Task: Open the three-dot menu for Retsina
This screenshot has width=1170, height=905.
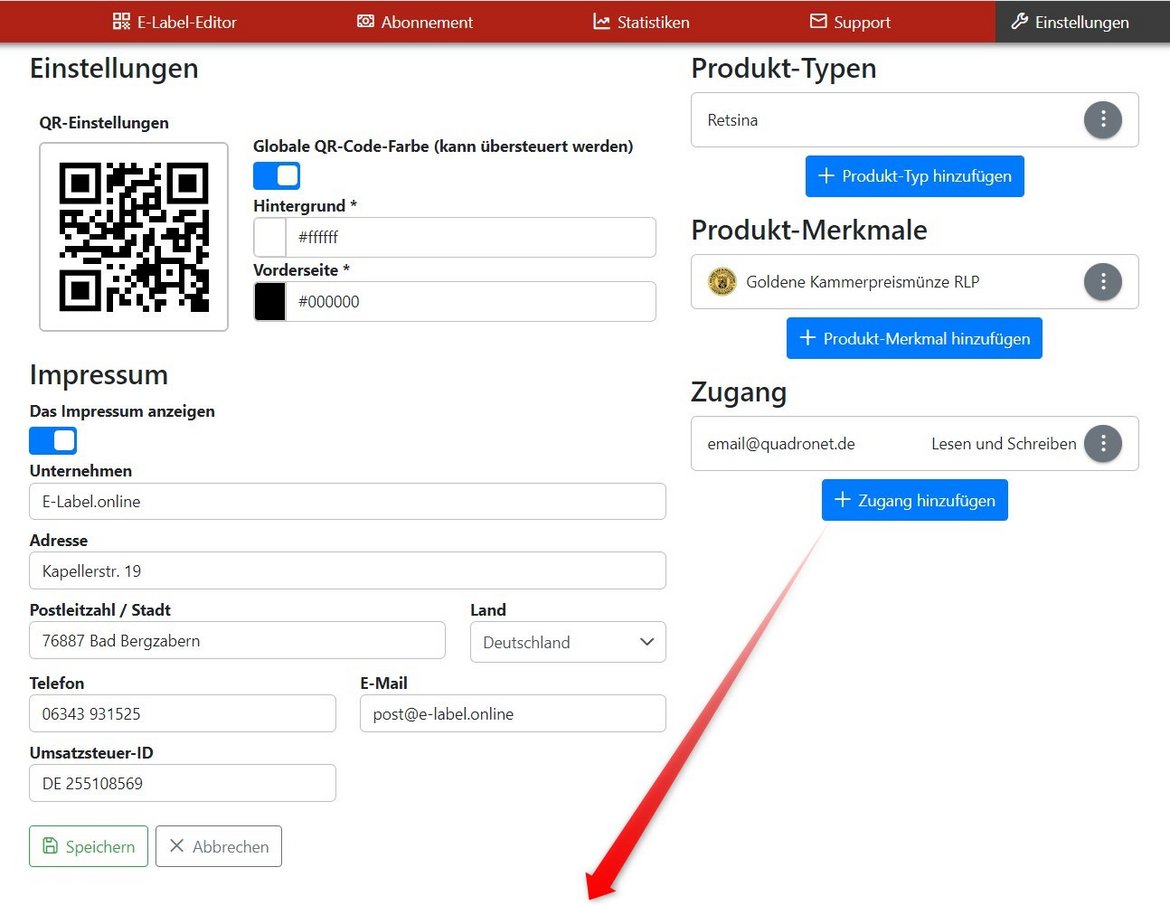Action: pyautogui.click(x=1103, y=119)
